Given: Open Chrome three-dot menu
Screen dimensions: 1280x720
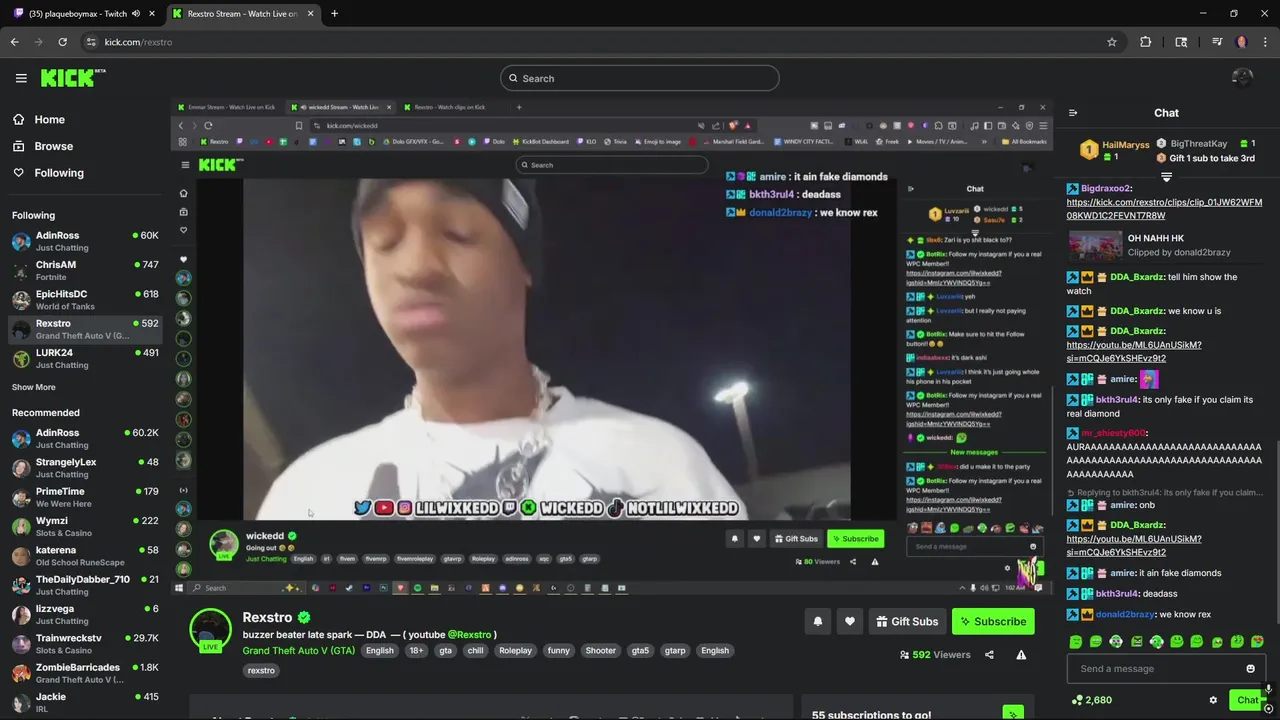Looking at the screenshot, I should (1266, 42).
